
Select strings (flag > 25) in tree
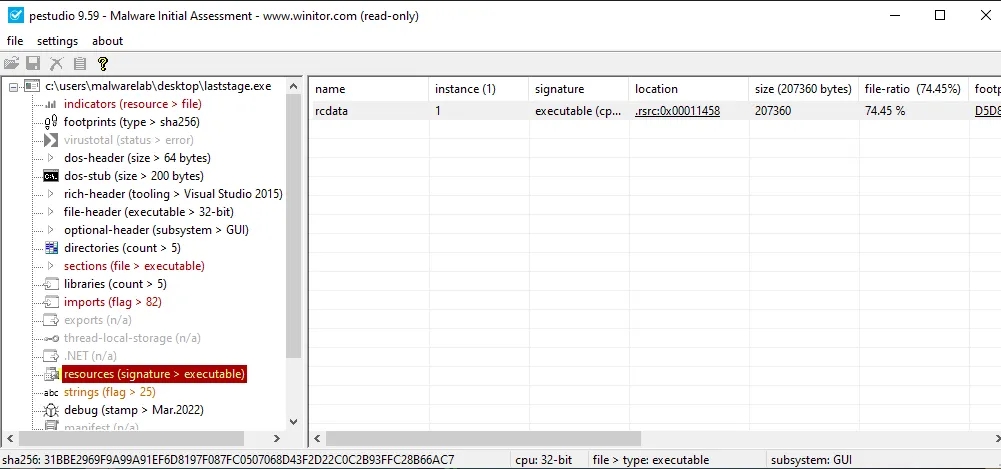click(109, 392)
